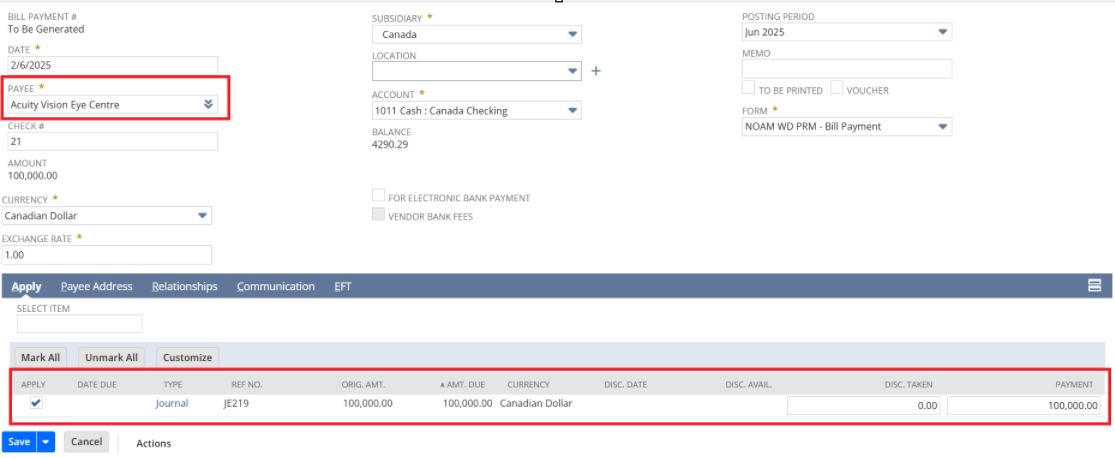Open the Relationships tab
Screen dimensions: 1115x458
pos(185,287)
